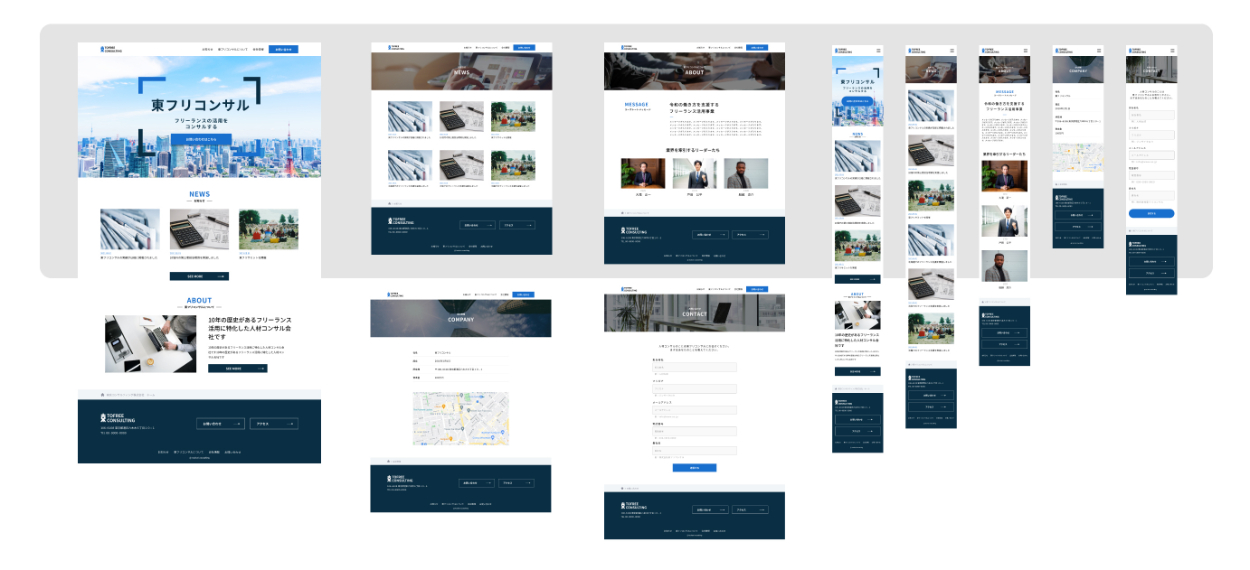Click blue submit button on desktop contact form

[694, 467]
